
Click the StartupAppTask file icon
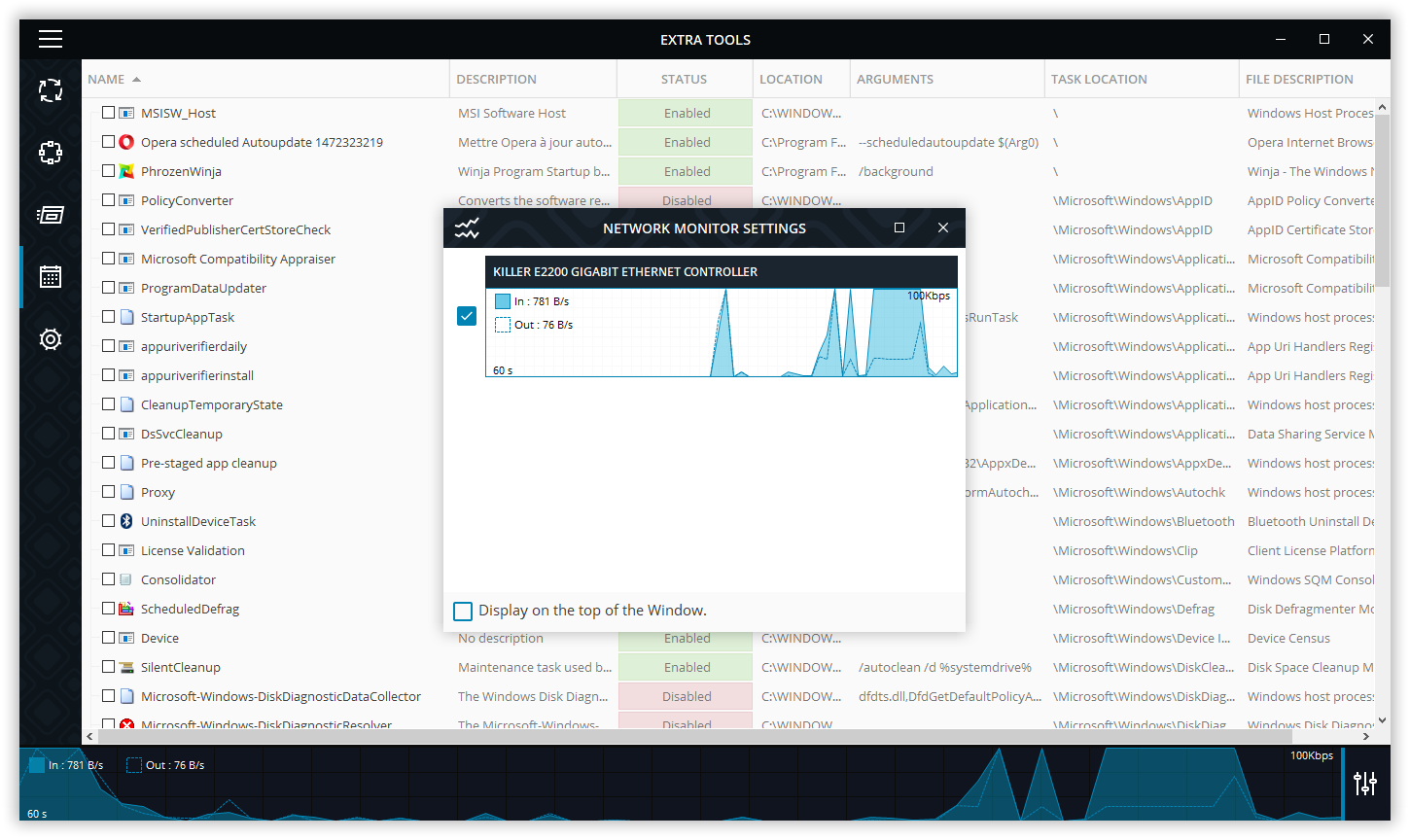[x=126, y=317]
